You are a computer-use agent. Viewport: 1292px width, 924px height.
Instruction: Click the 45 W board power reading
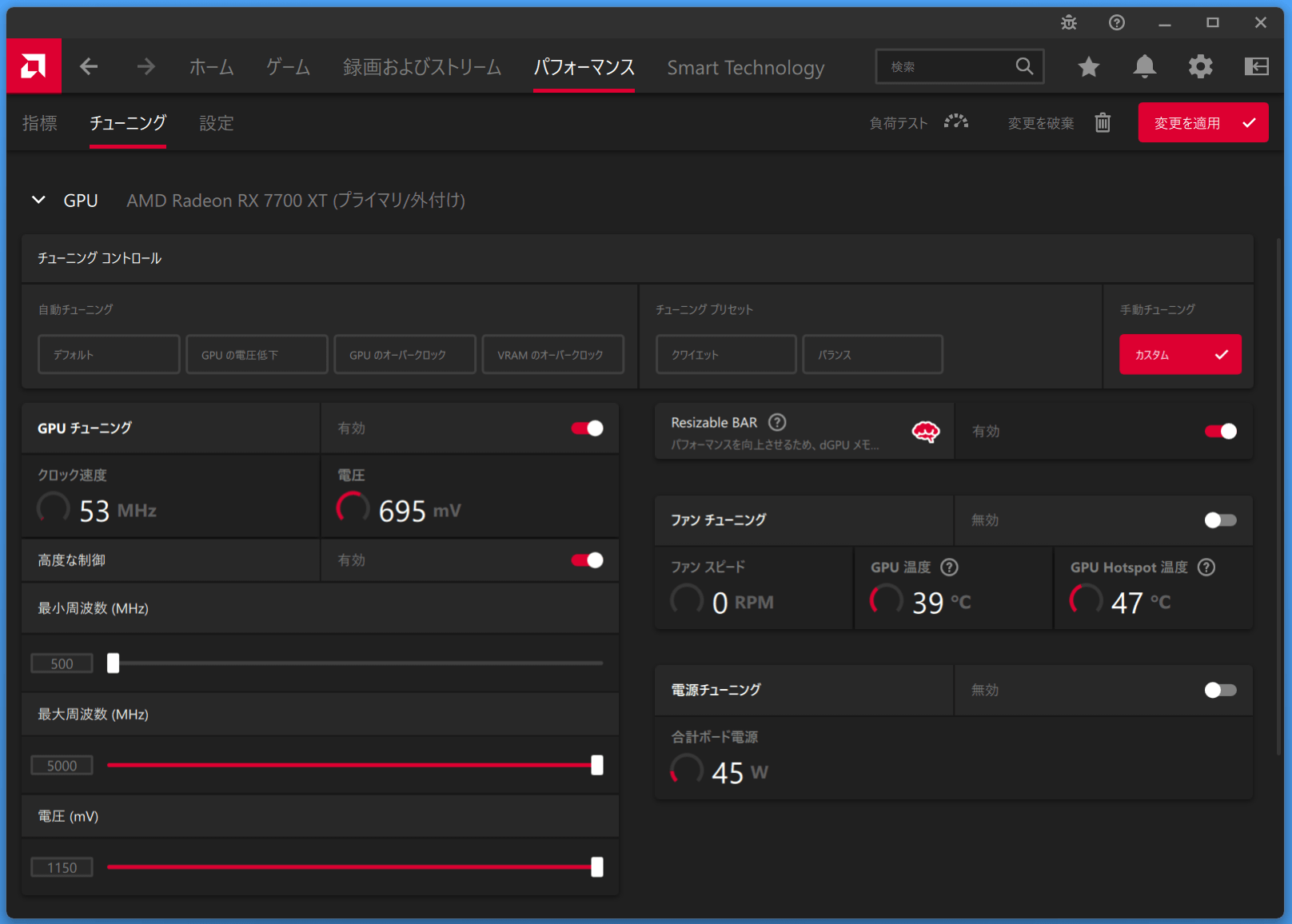(740, 773)
